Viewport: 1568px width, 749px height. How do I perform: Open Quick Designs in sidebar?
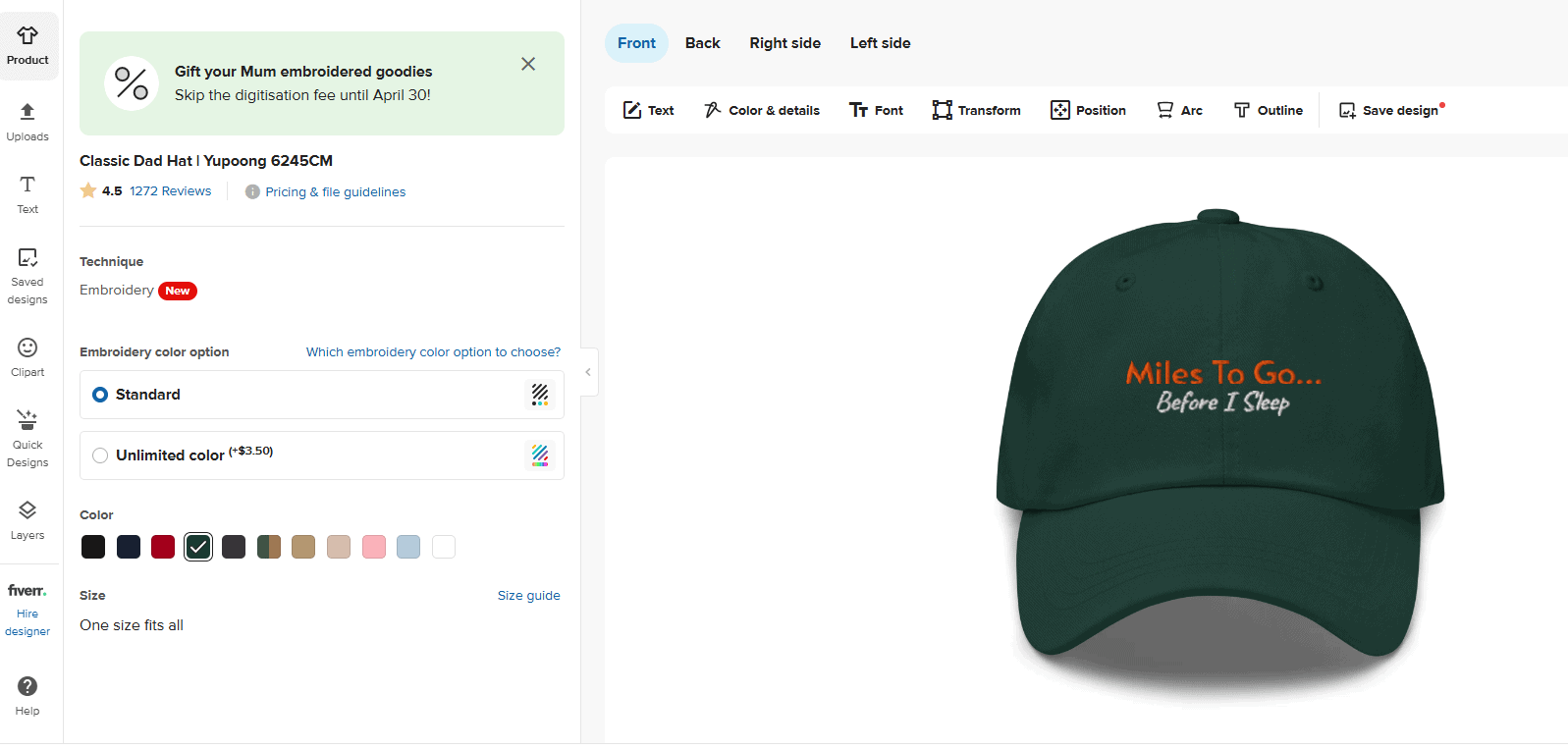click(x=27, y=438)
